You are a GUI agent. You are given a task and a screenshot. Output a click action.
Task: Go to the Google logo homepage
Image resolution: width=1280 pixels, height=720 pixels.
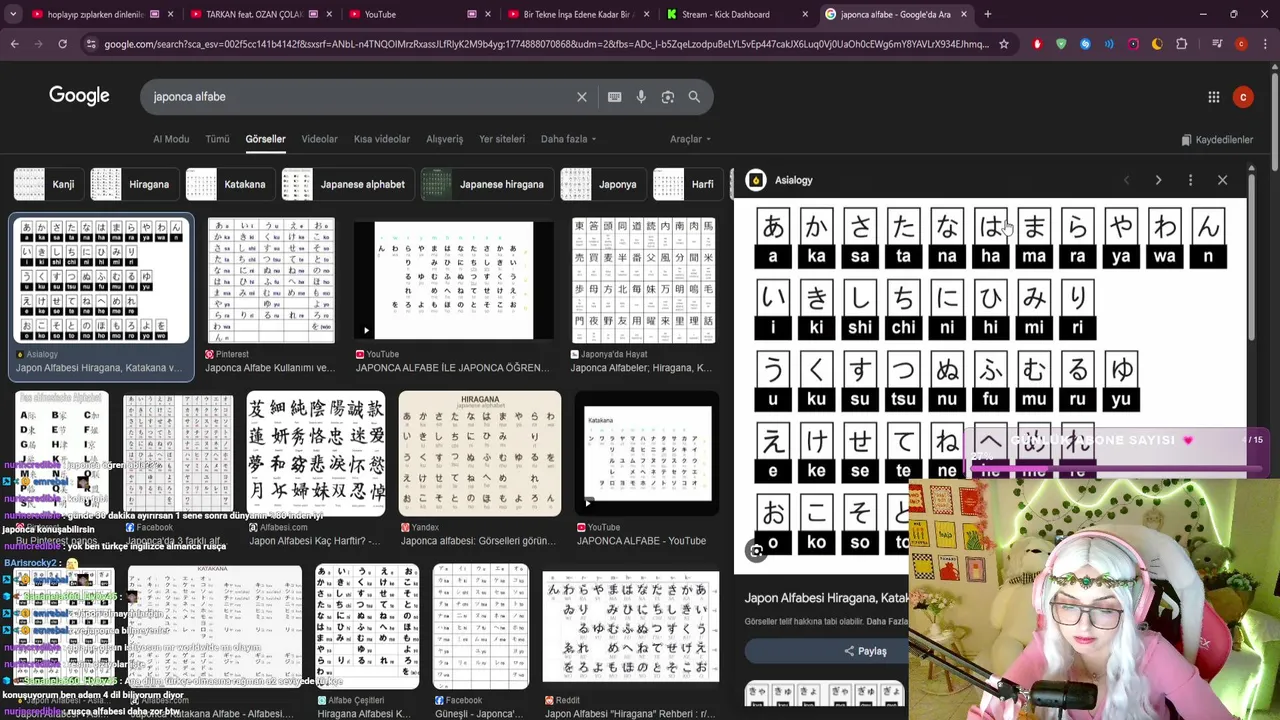[x=79, y=96]
